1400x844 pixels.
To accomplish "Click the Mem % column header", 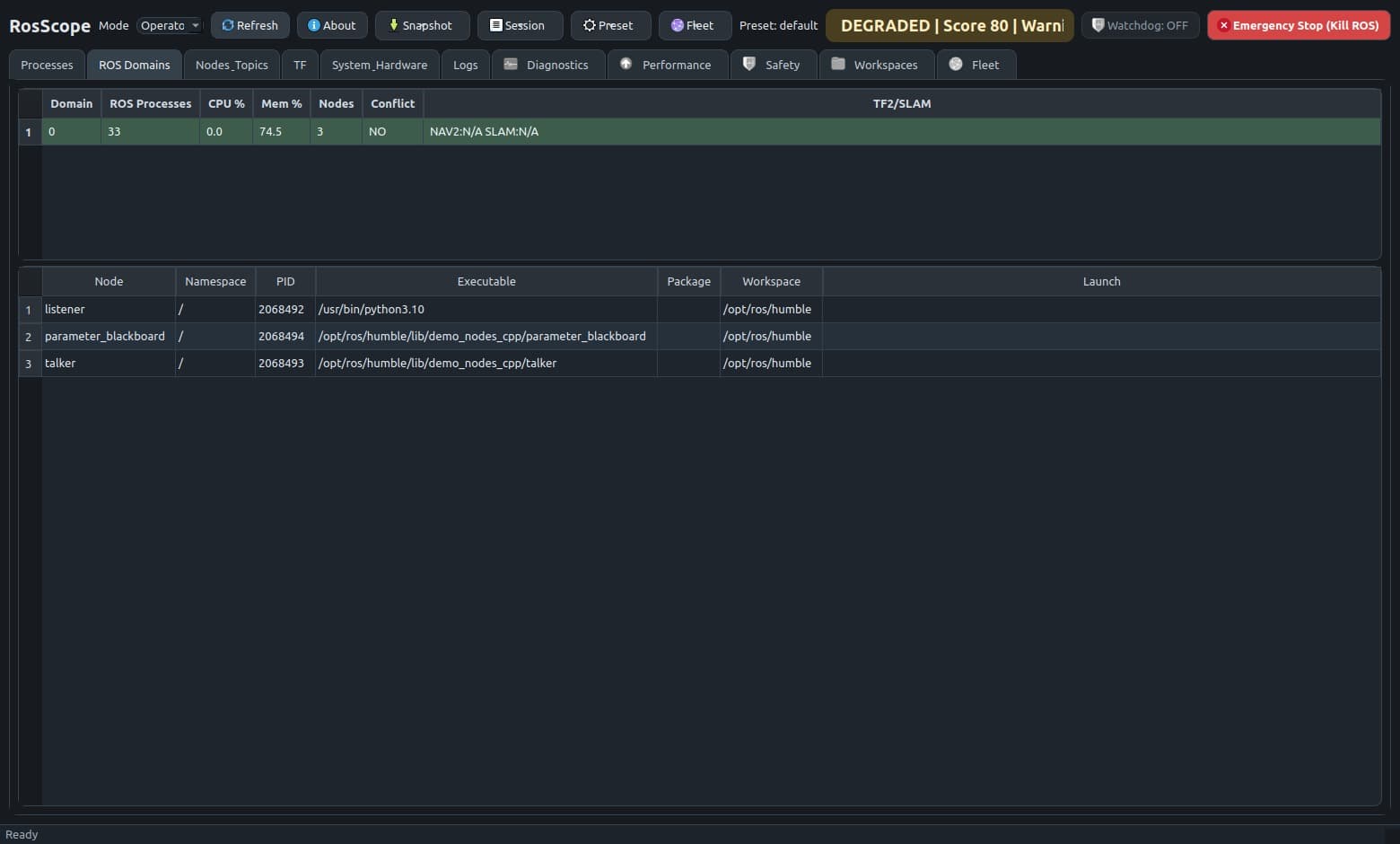I will click(x=281, y=104).
